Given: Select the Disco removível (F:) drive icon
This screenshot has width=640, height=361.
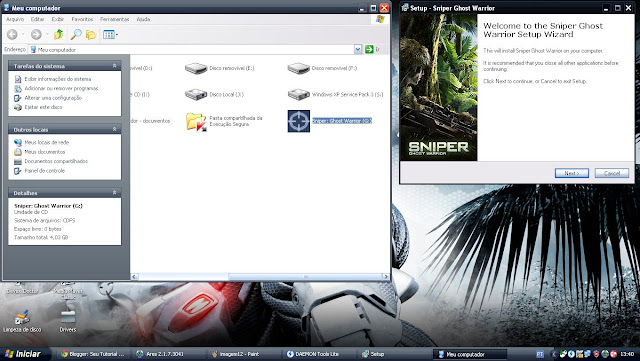Looking at the screenshot, I should [298, 68].
